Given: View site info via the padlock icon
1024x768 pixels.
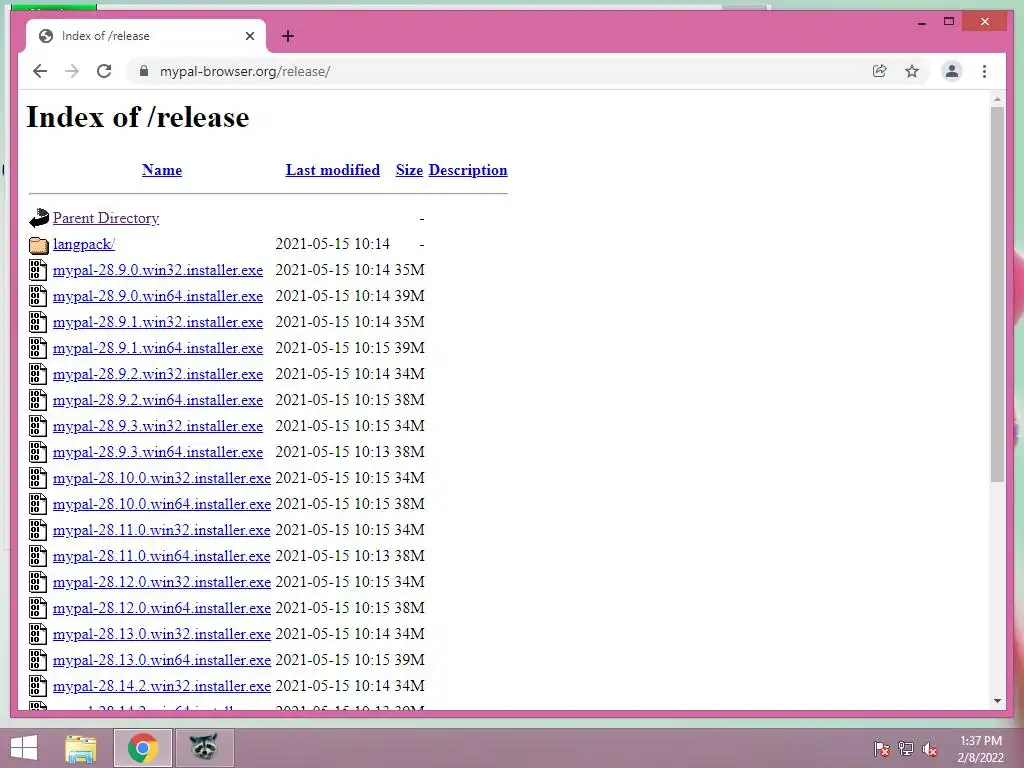Looking at the screenshot, I should click(x=144, y=71).
